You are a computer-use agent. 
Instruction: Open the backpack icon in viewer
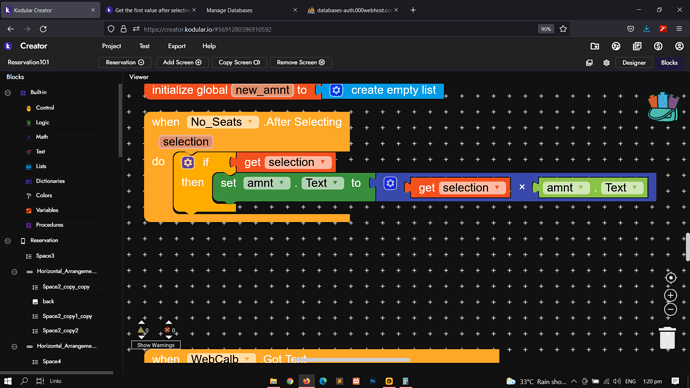click(x=663, y=106)
